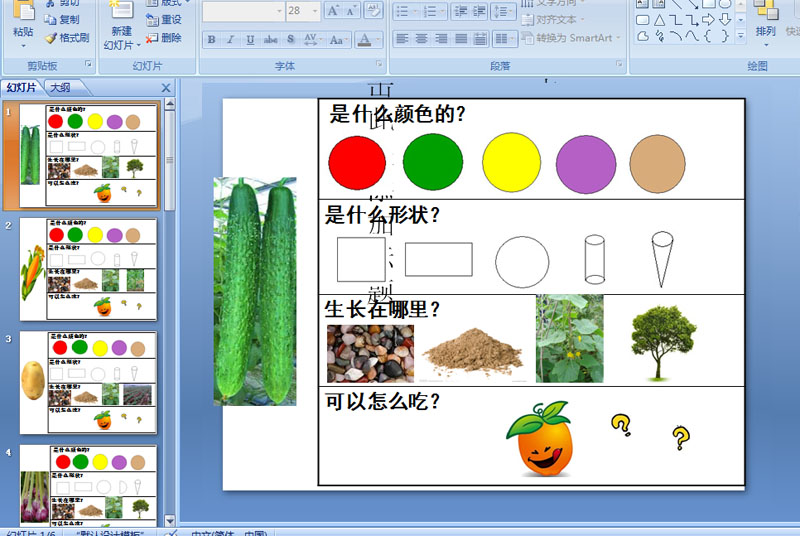Switch to the 大纲 outline tab
This screenshot has width=800, height=536.
60,88
